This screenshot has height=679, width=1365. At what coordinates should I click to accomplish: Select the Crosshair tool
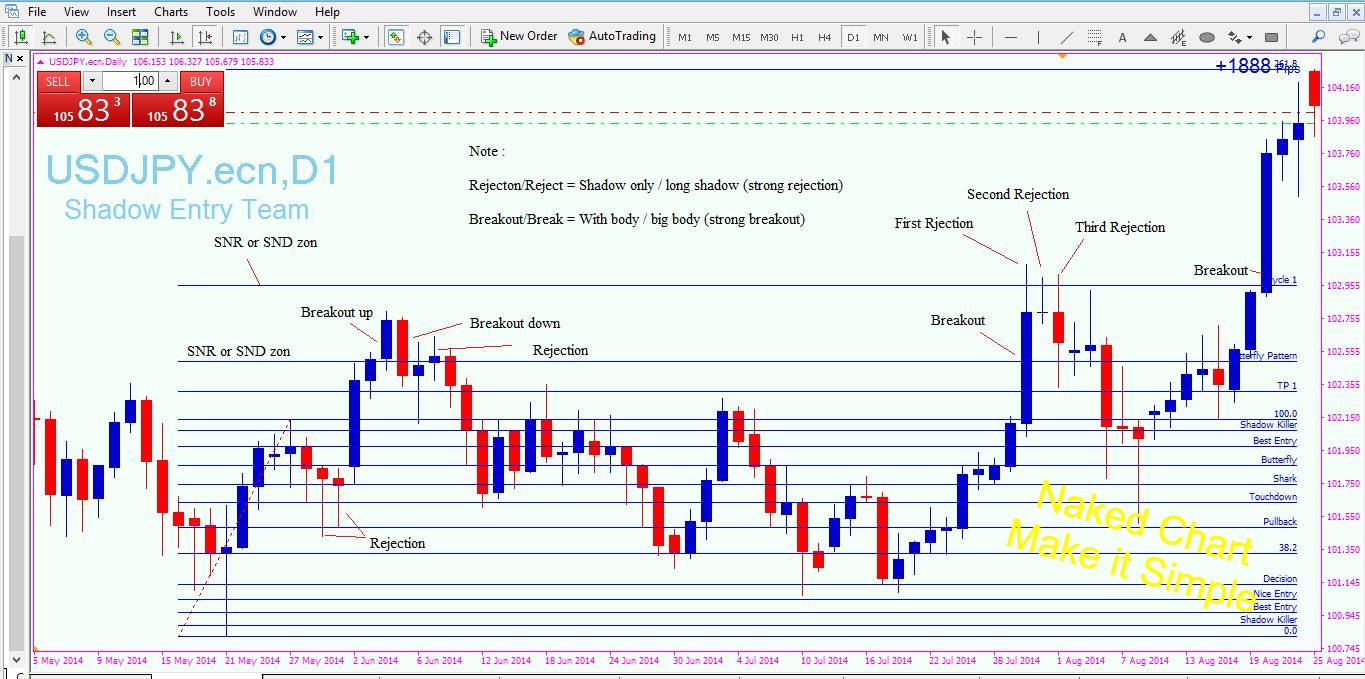pos(973,37)
